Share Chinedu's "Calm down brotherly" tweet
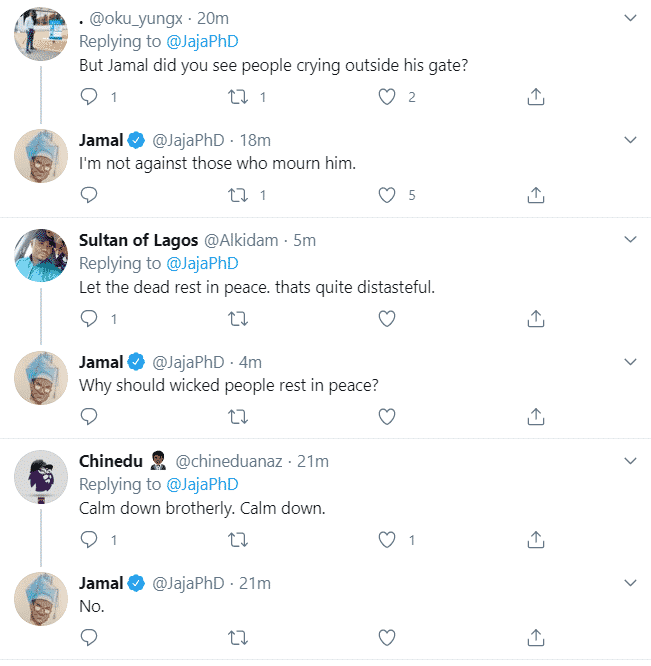The height and width of the screenshot is (666, 651). point(536,540)
